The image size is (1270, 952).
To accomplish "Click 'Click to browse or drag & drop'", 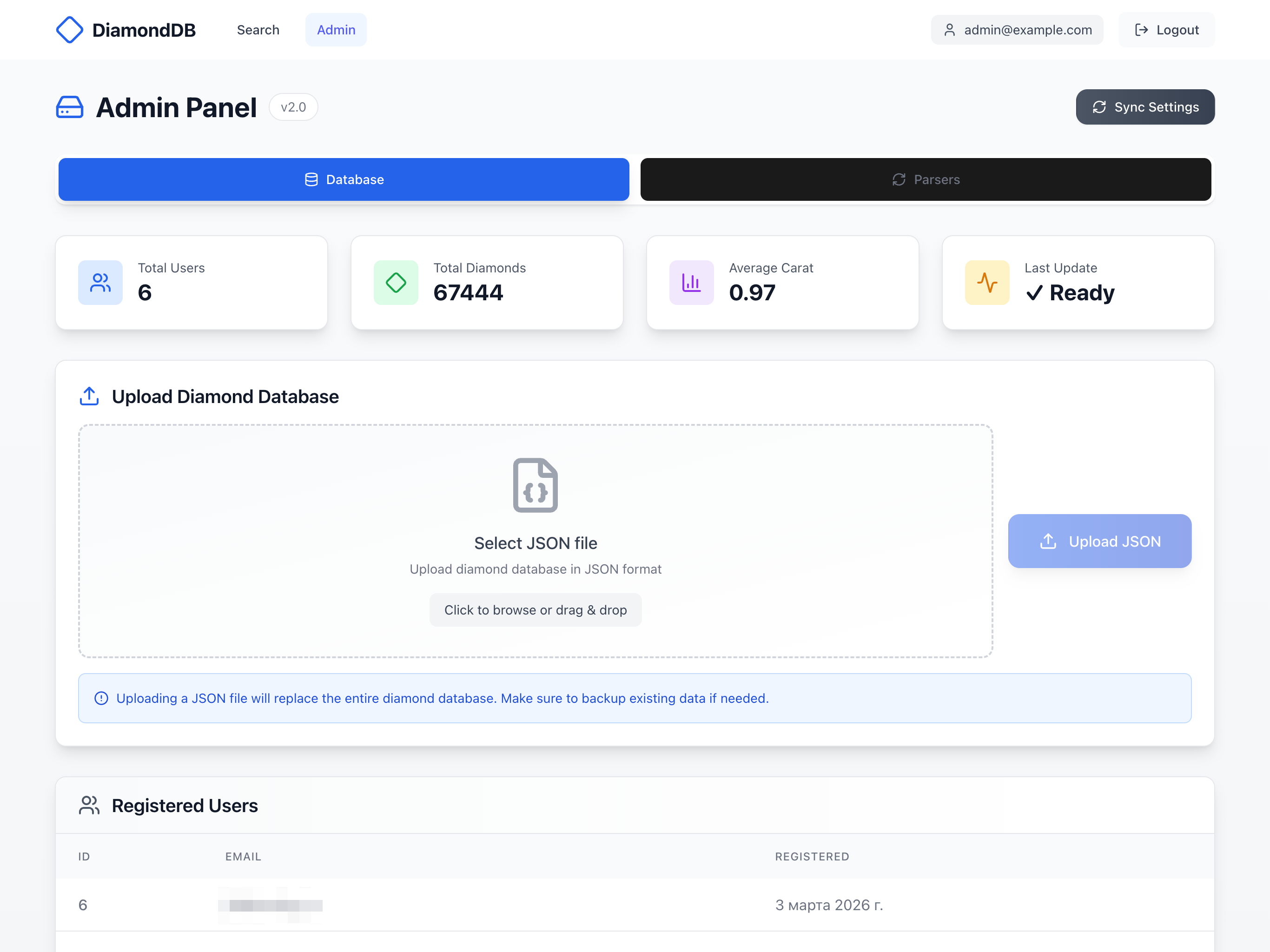I will pyautogui.click(x=536, y=610).
